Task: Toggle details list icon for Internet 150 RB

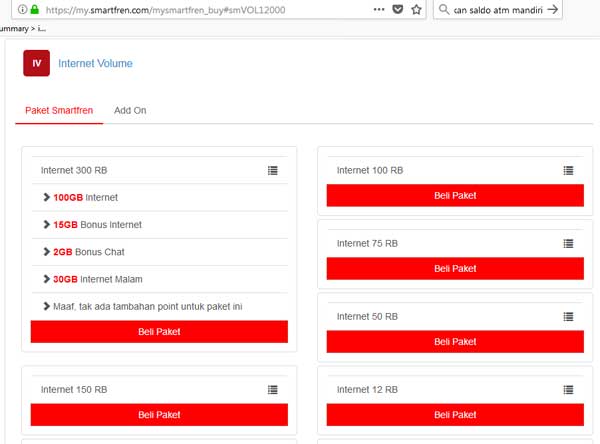Action: (272, 390)
